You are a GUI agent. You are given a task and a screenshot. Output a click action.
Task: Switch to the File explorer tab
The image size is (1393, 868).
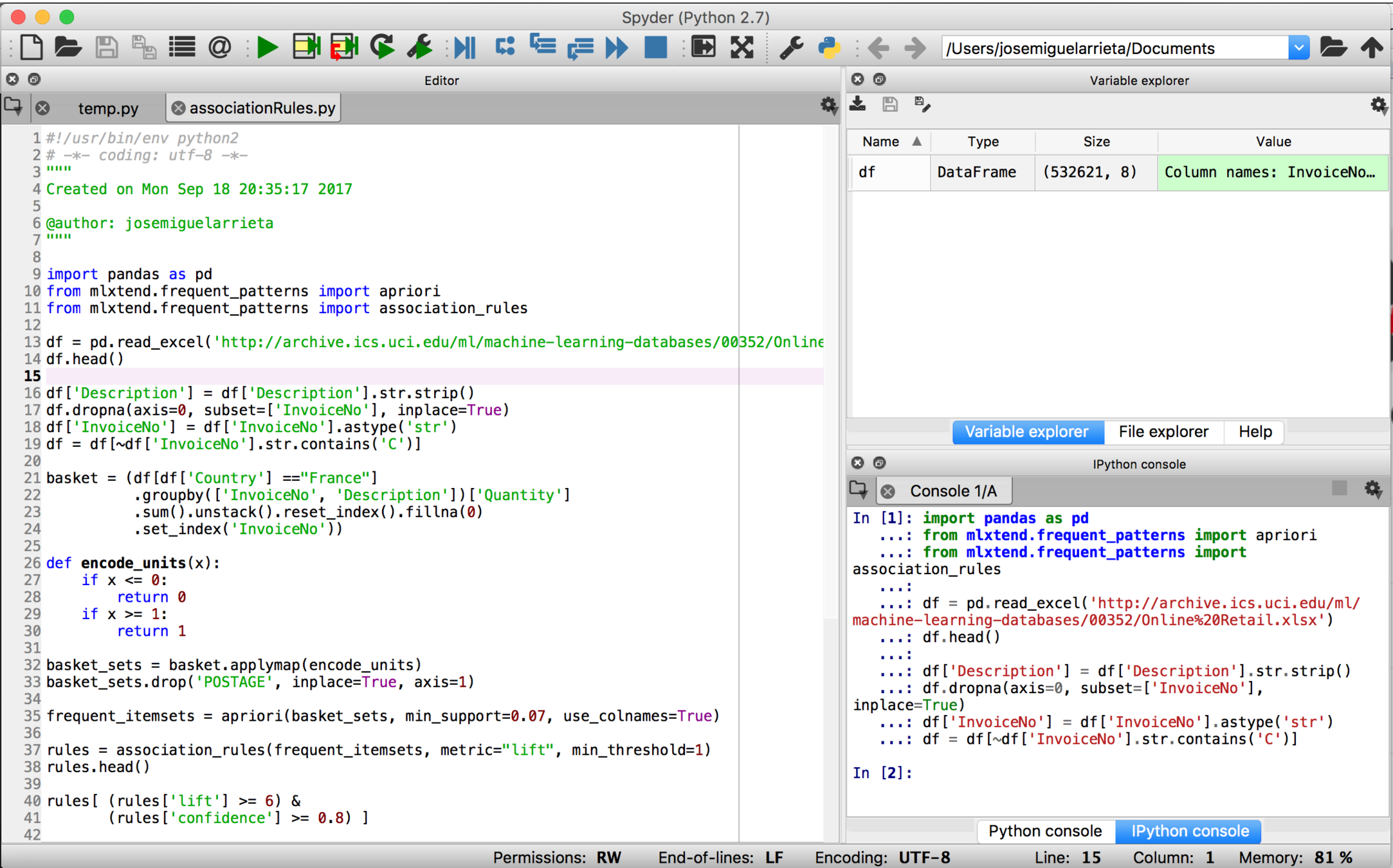point(1163,432)
